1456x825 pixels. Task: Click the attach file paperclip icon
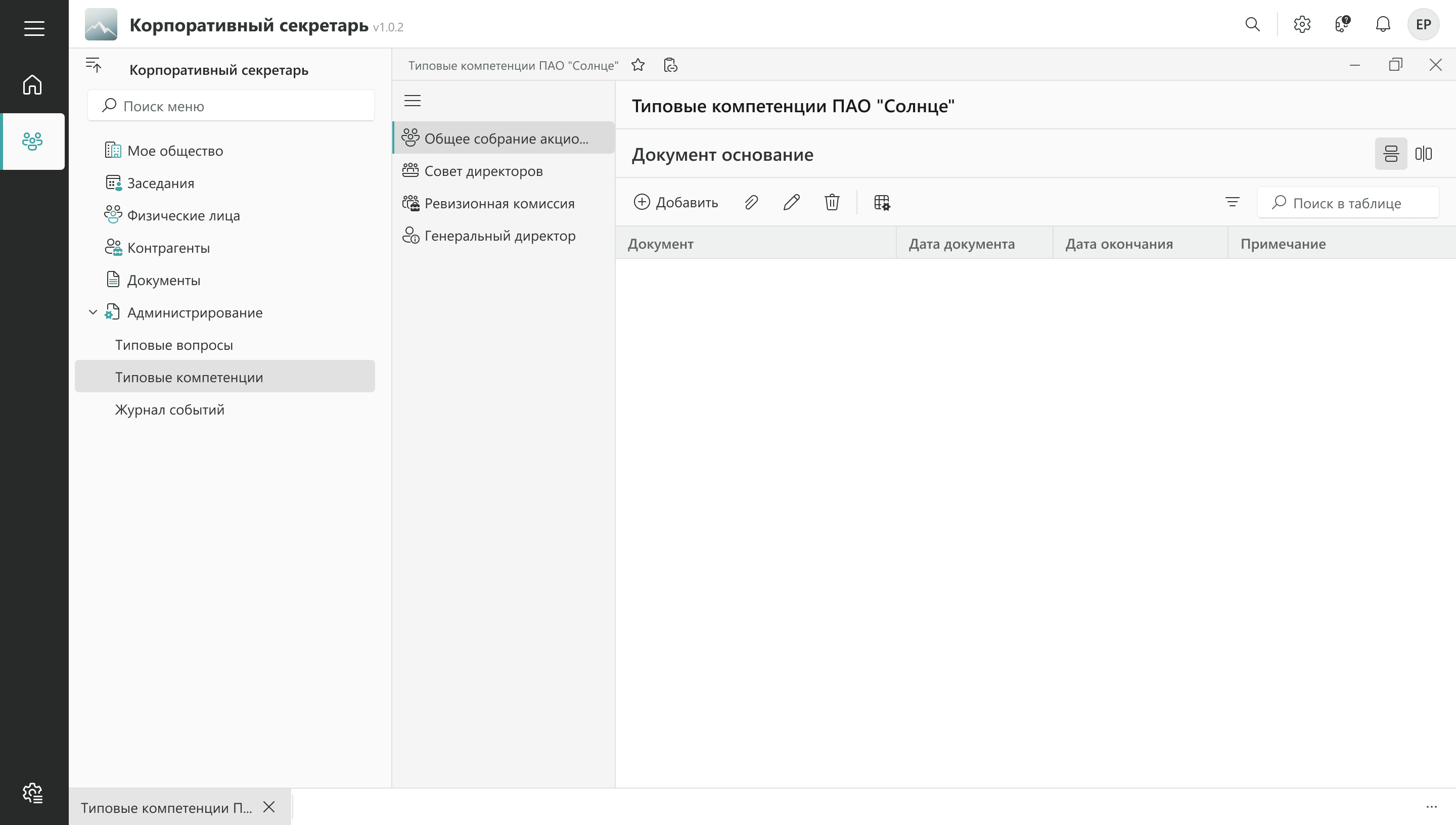click(x=751, y=202)
